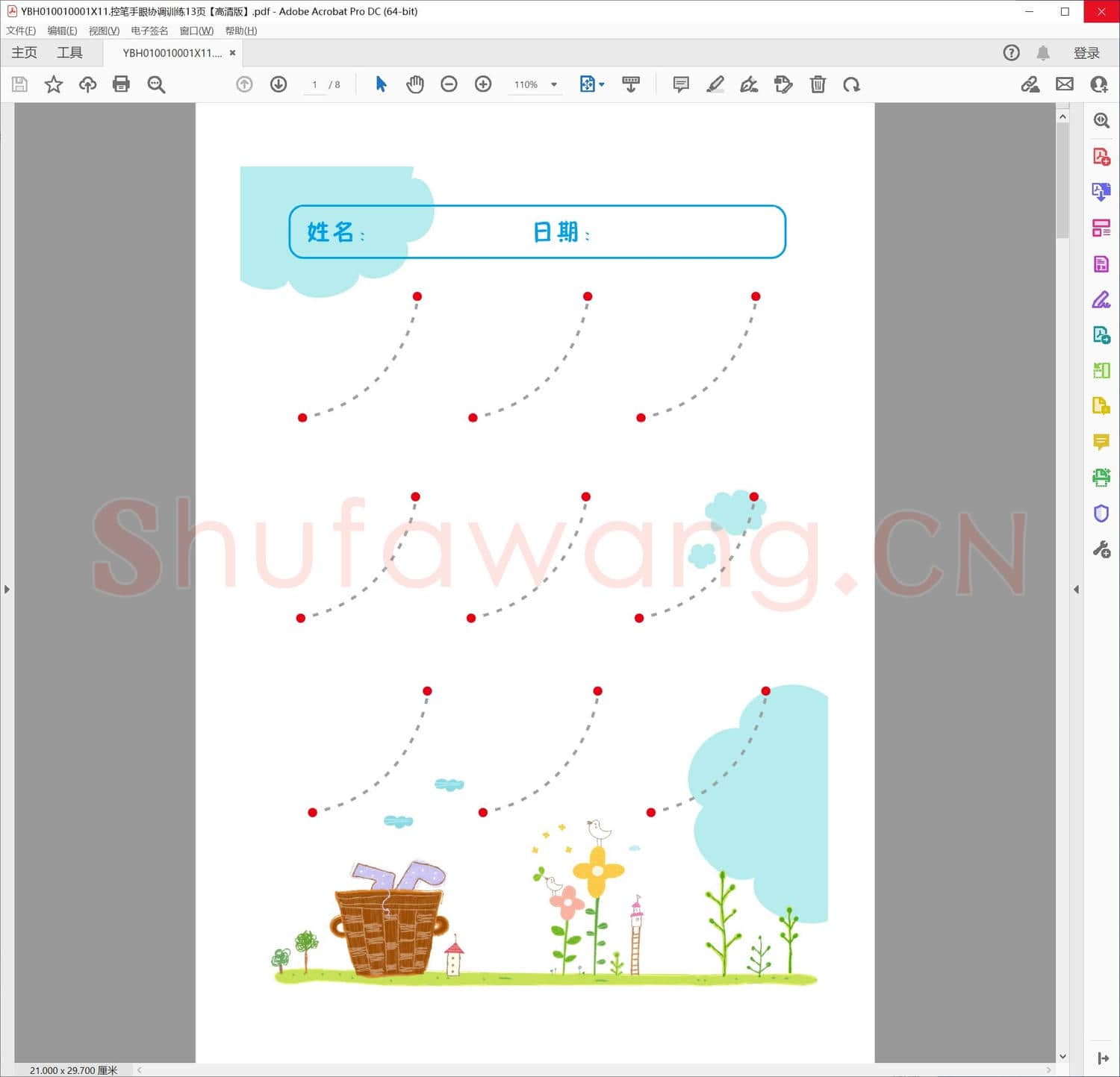
Task: Switch to the 主页 tab
Action: 24,53
